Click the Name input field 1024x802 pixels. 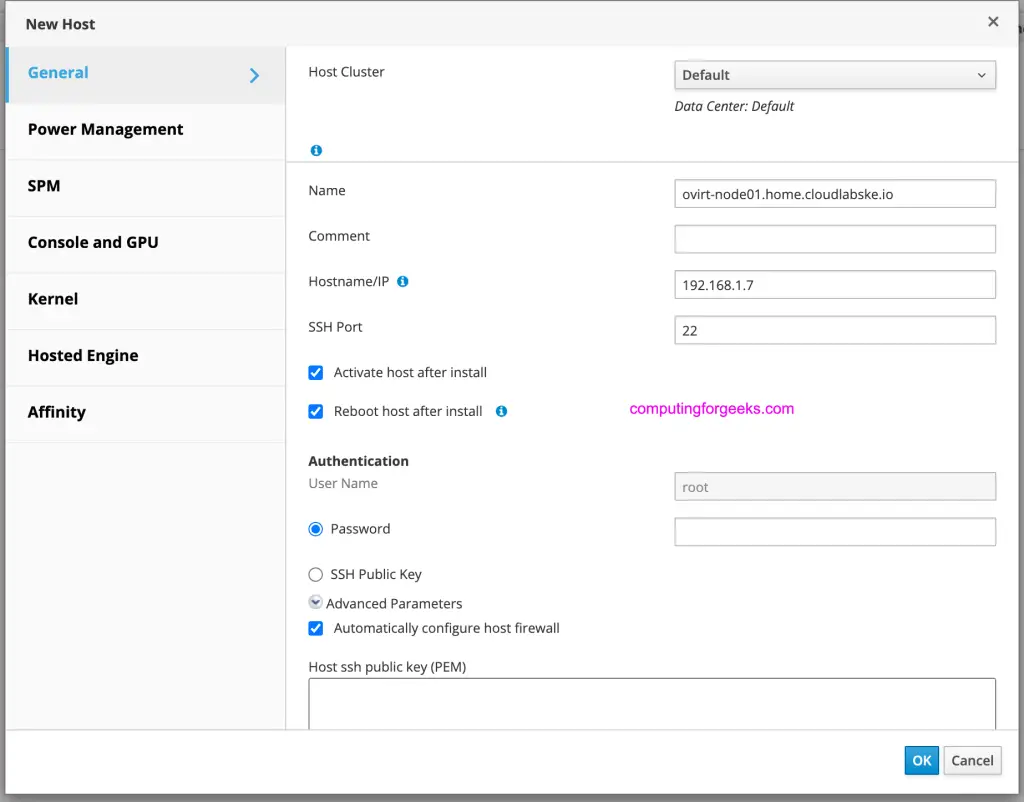pyautogui.click(x=835, y=194)
